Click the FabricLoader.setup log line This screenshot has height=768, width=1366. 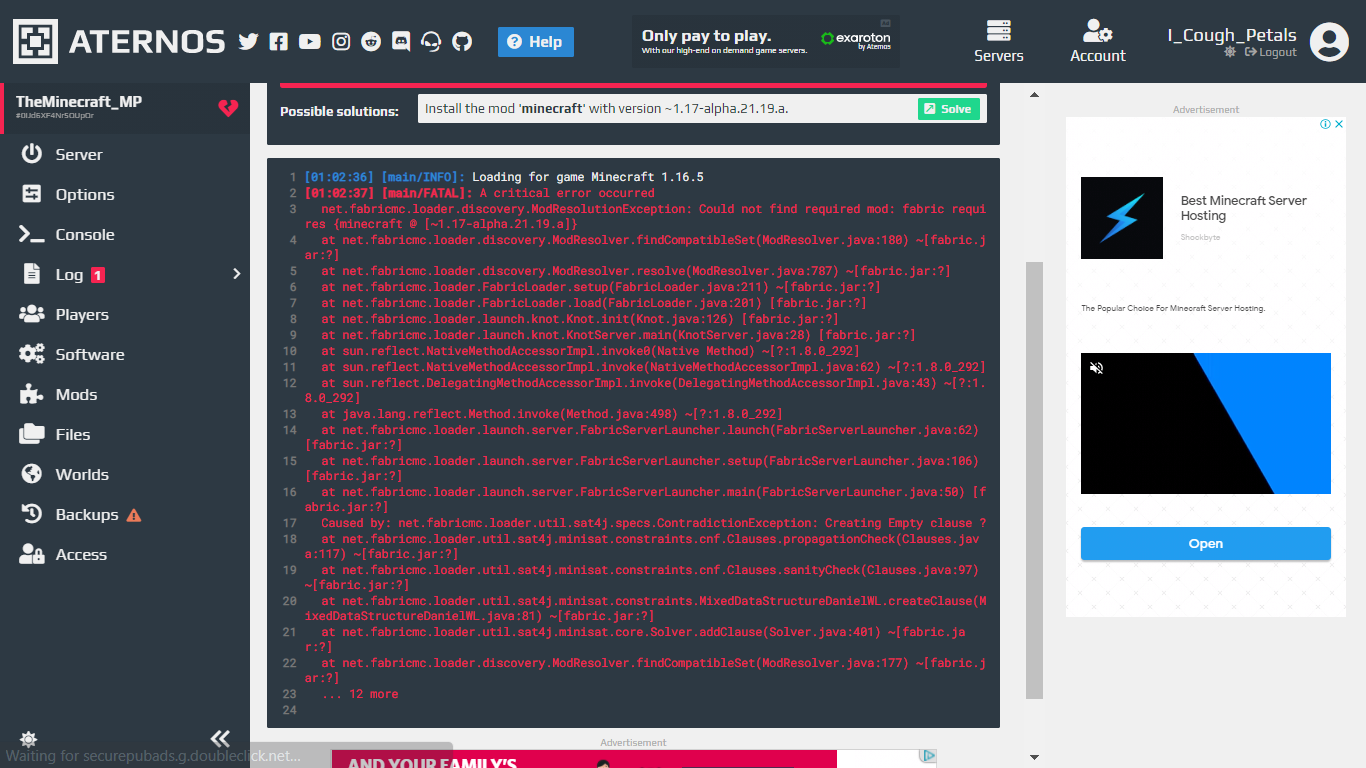coord(600,287)
